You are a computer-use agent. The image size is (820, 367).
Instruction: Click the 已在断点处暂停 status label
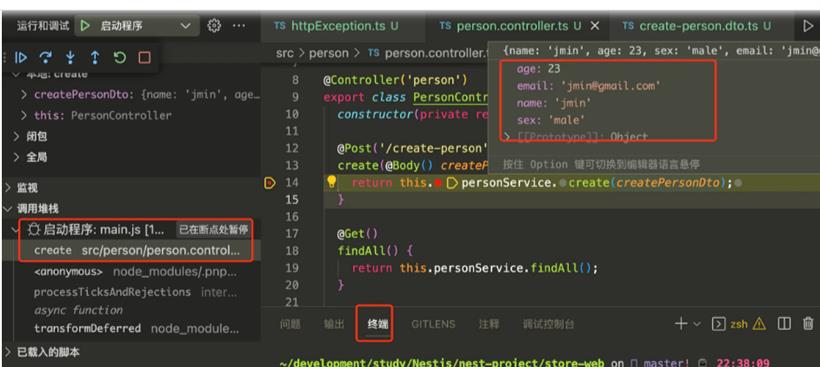tap(213, 229)
